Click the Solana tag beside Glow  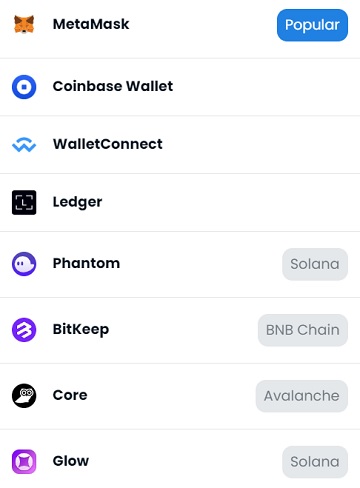click(315, 462)
